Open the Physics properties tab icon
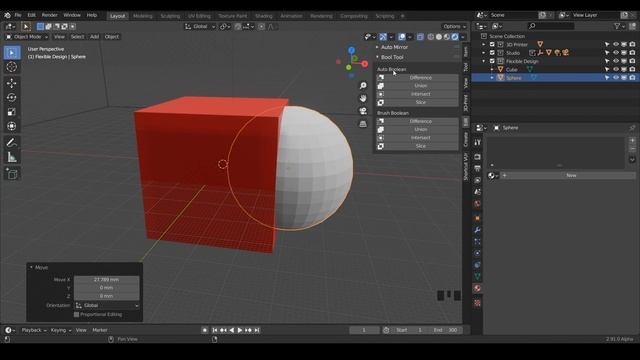The image size is (640, 360). [x=477, y=253]
